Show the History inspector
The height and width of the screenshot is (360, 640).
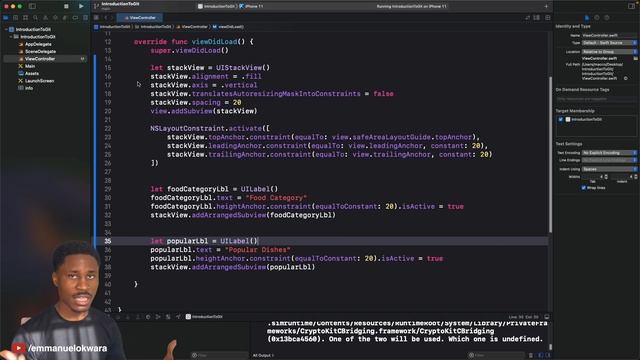(597, 18)
